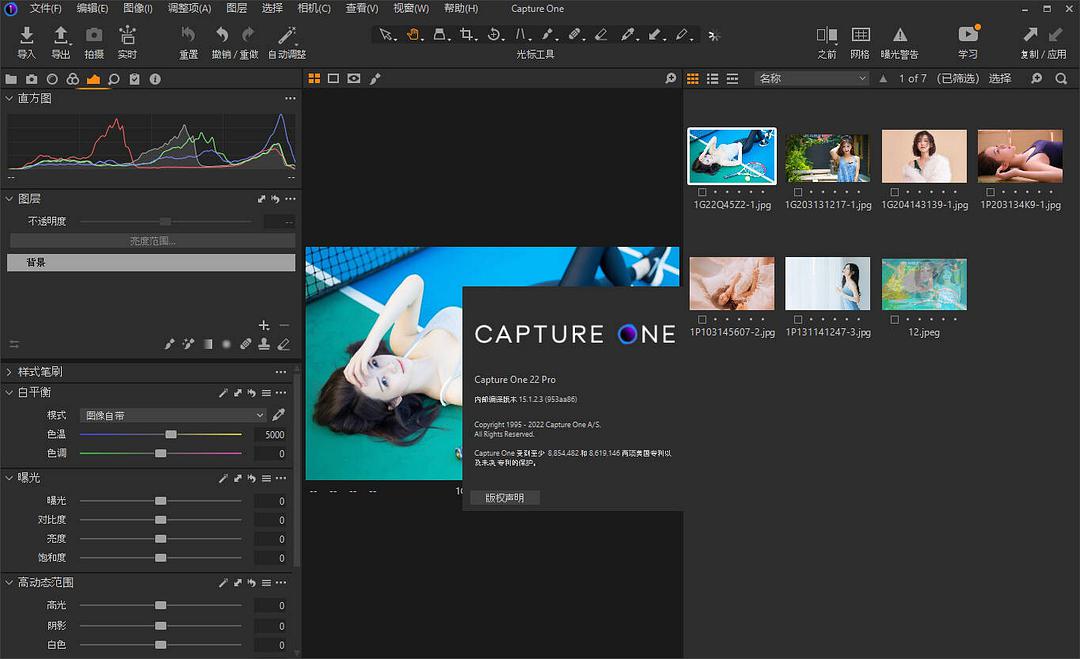This screenshot has height=659, width=1080.
Task: Select the rotate cursor tool
Action: click(493, 34)
